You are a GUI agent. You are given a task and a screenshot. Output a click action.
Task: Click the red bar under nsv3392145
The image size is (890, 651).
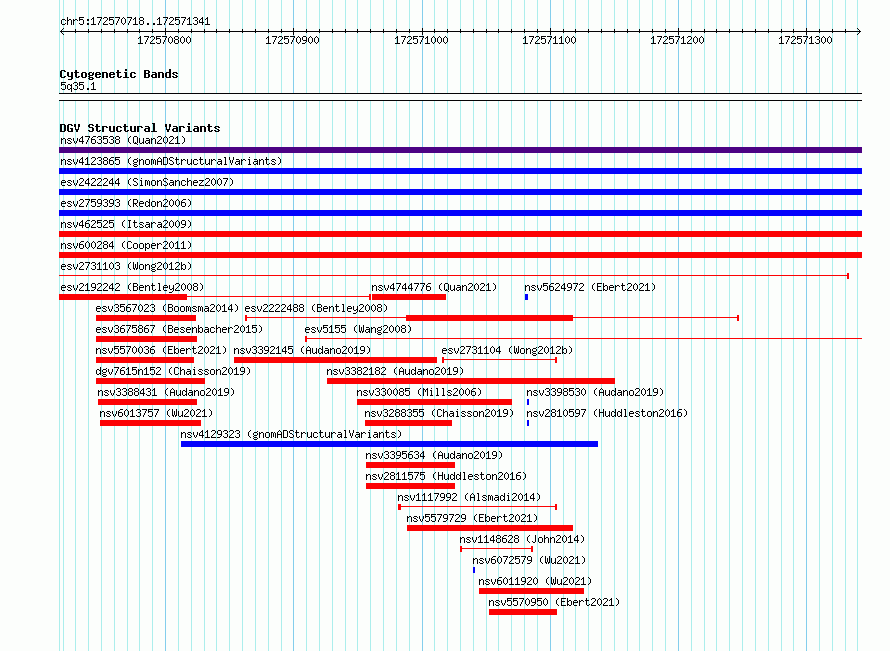[x=335, y=360]
